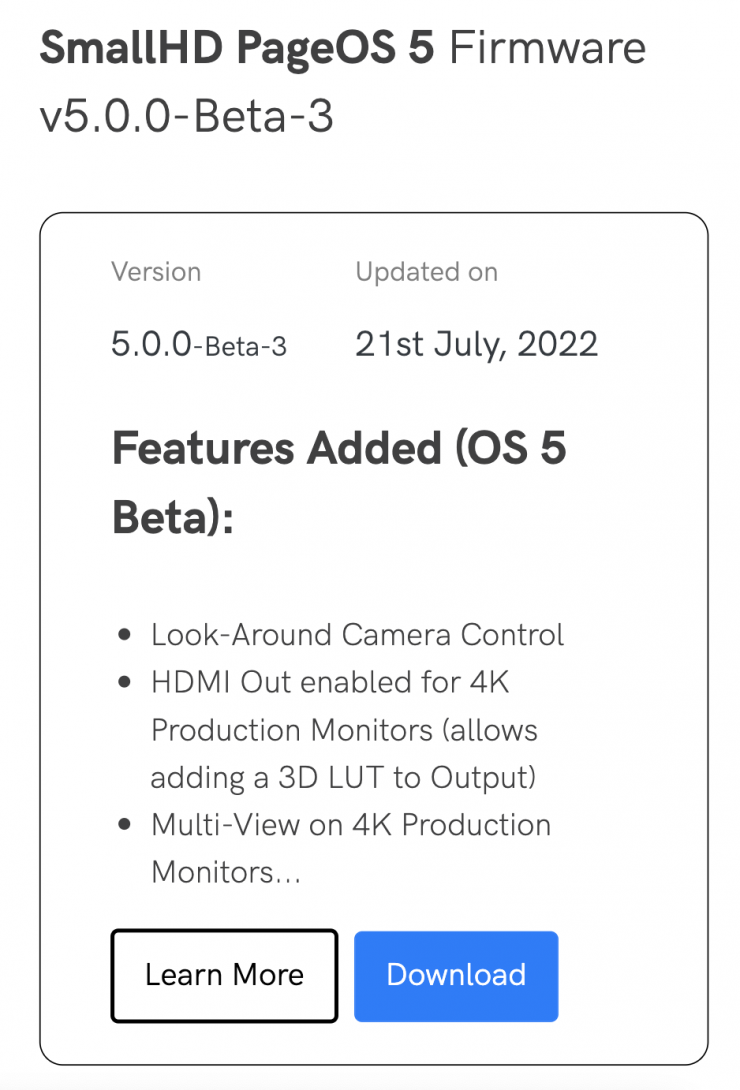Select the "Look-Around Camera Control" list item
Screen dimensions: 740x1090
pos(357,635)
